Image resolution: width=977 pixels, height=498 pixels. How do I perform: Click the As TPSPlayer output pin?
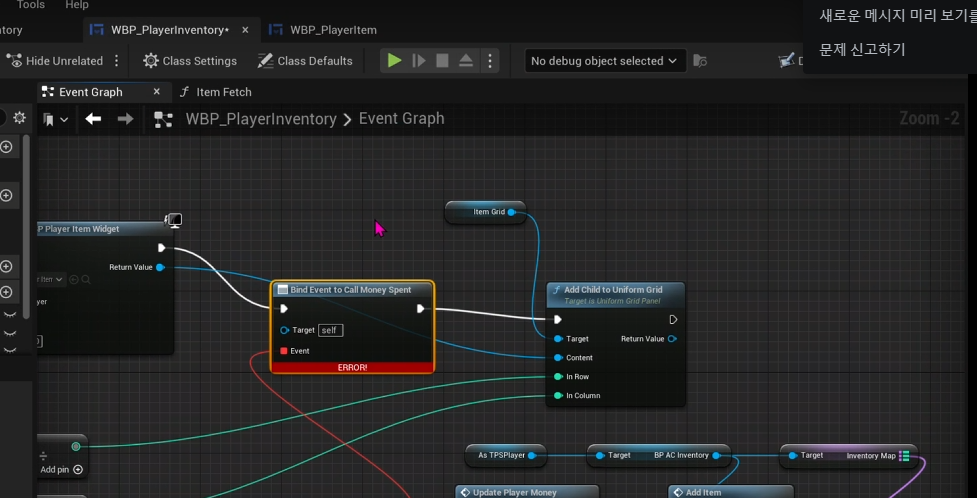[532, 456]
